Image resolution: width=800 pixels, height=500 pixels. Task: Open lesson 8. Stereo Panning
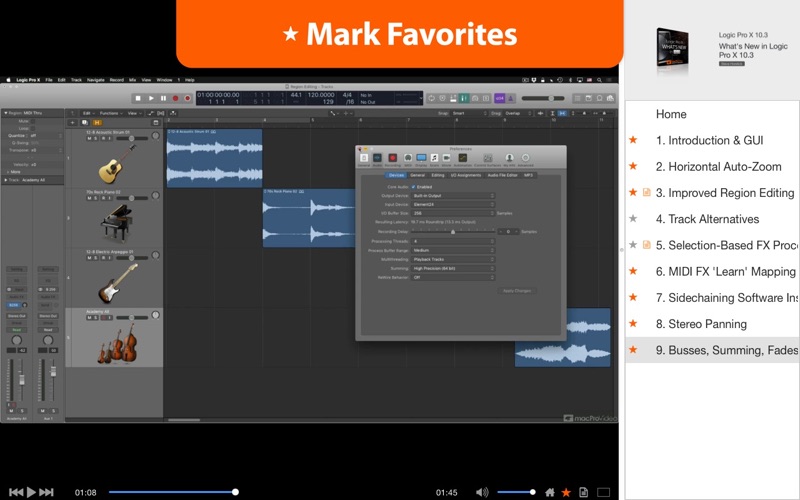pyautogui.click(x=701, y=324)
